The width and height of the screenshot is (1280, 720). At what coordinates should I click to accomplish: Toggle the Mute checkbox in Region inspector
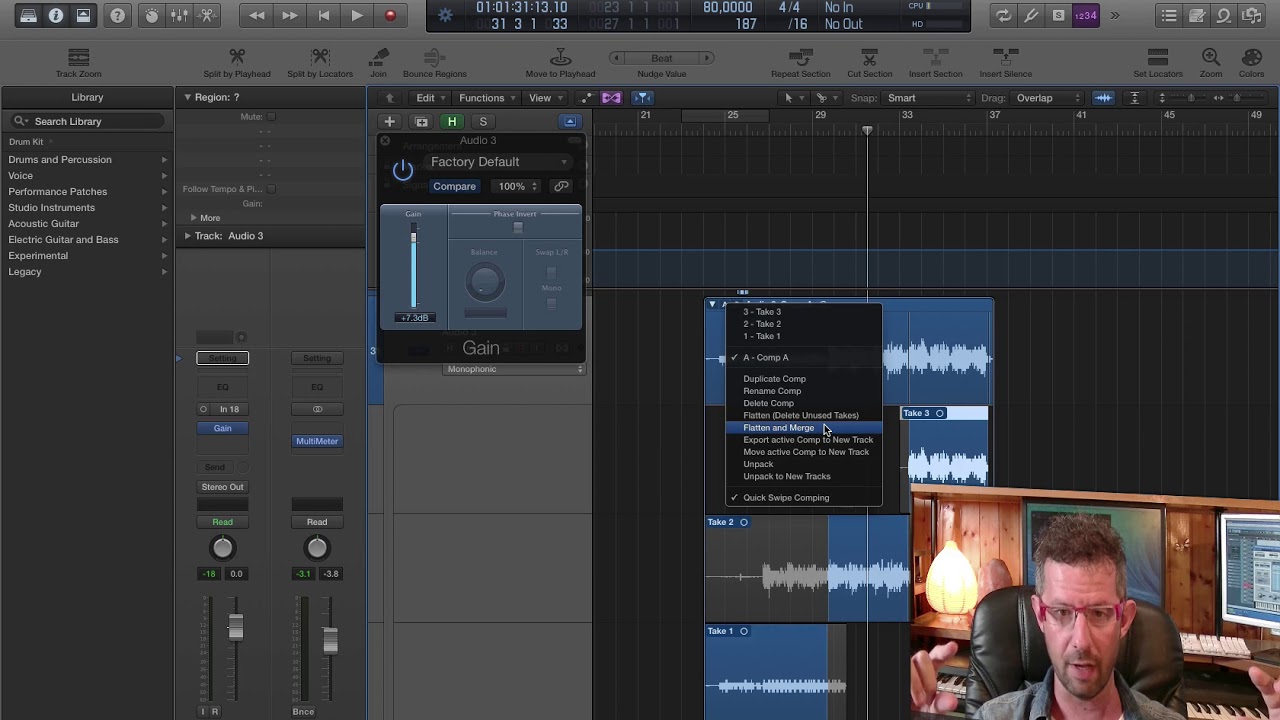tap(271, 117)
